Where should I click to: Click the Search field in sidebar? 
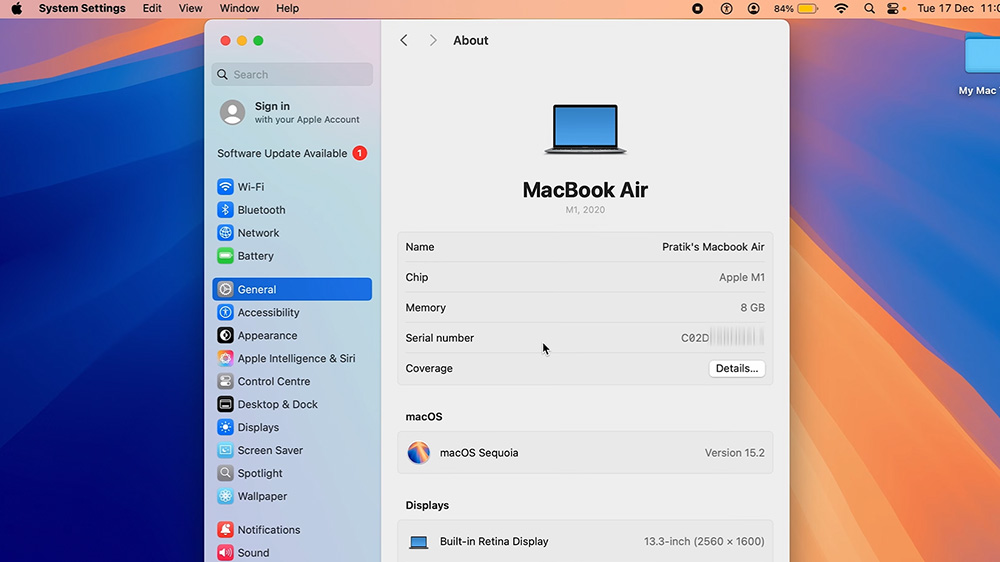pyautogui.click(x=292, y=75)
